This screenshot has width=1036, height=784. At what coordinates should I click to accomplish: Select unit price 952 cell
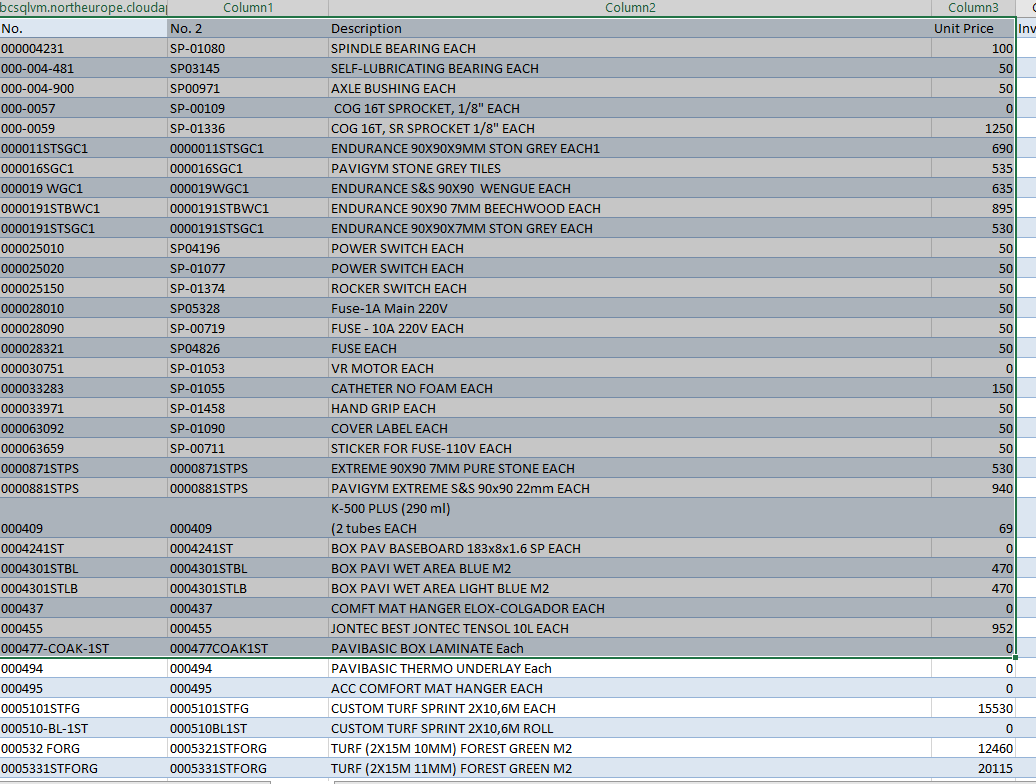tap(973, 628)
